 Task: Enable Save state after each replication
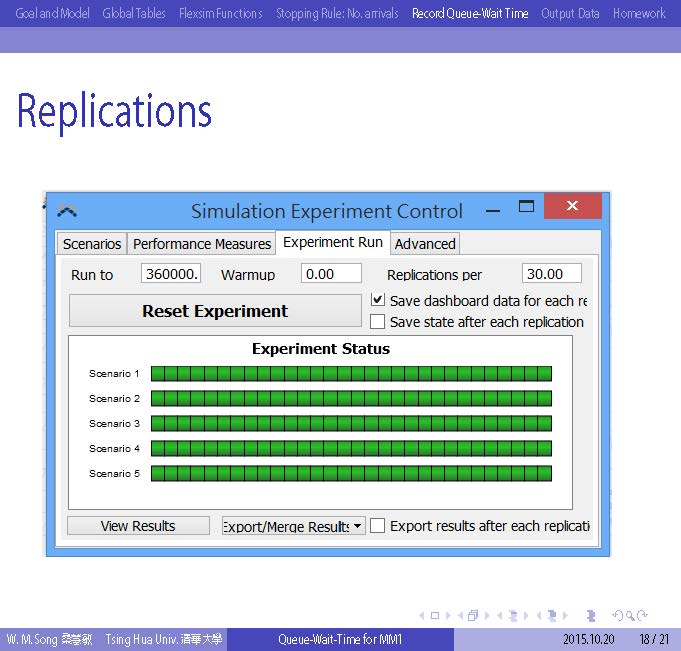click(378, 322)
